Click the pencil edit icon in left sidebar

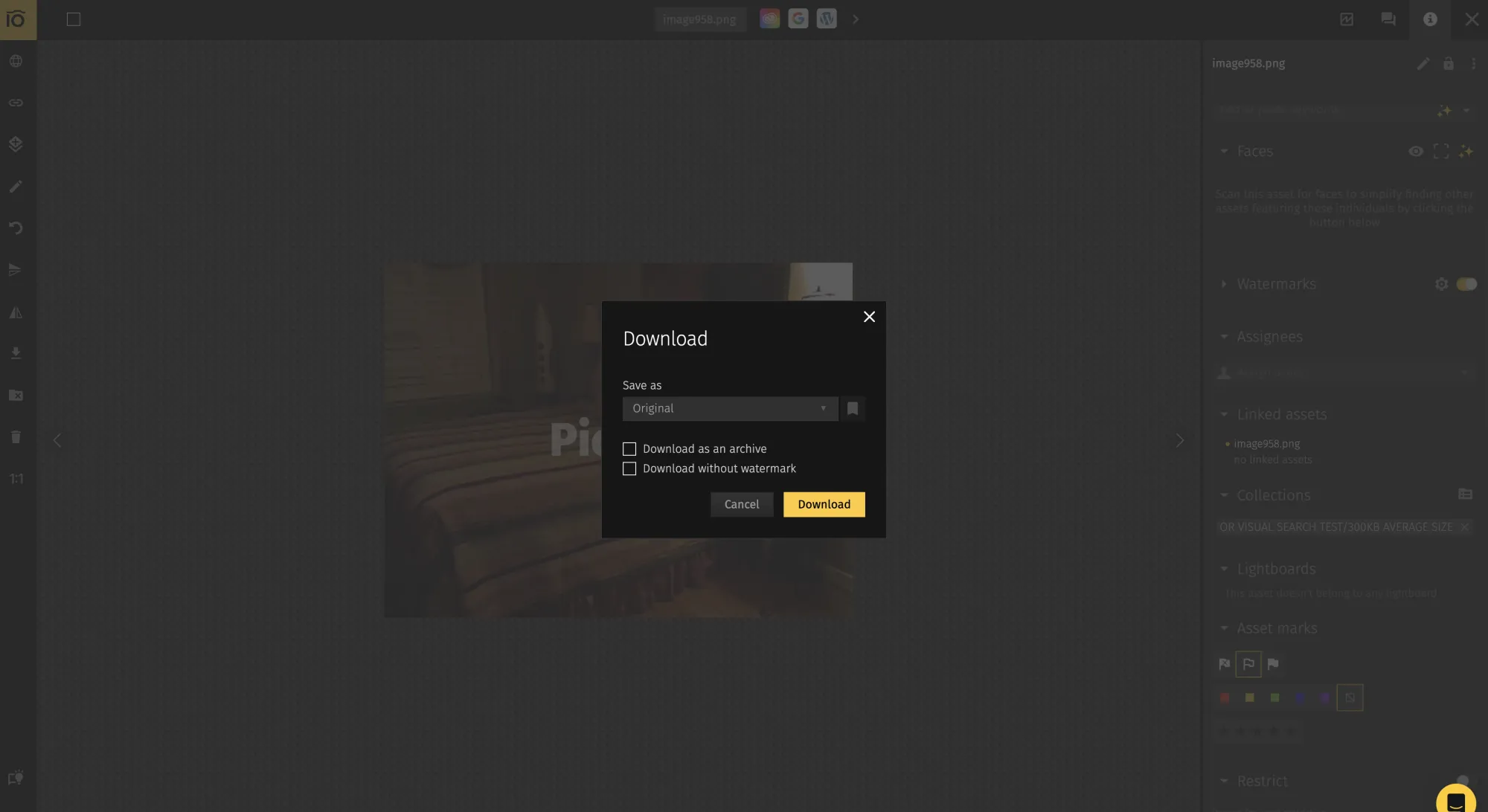[x=16, y=187]
